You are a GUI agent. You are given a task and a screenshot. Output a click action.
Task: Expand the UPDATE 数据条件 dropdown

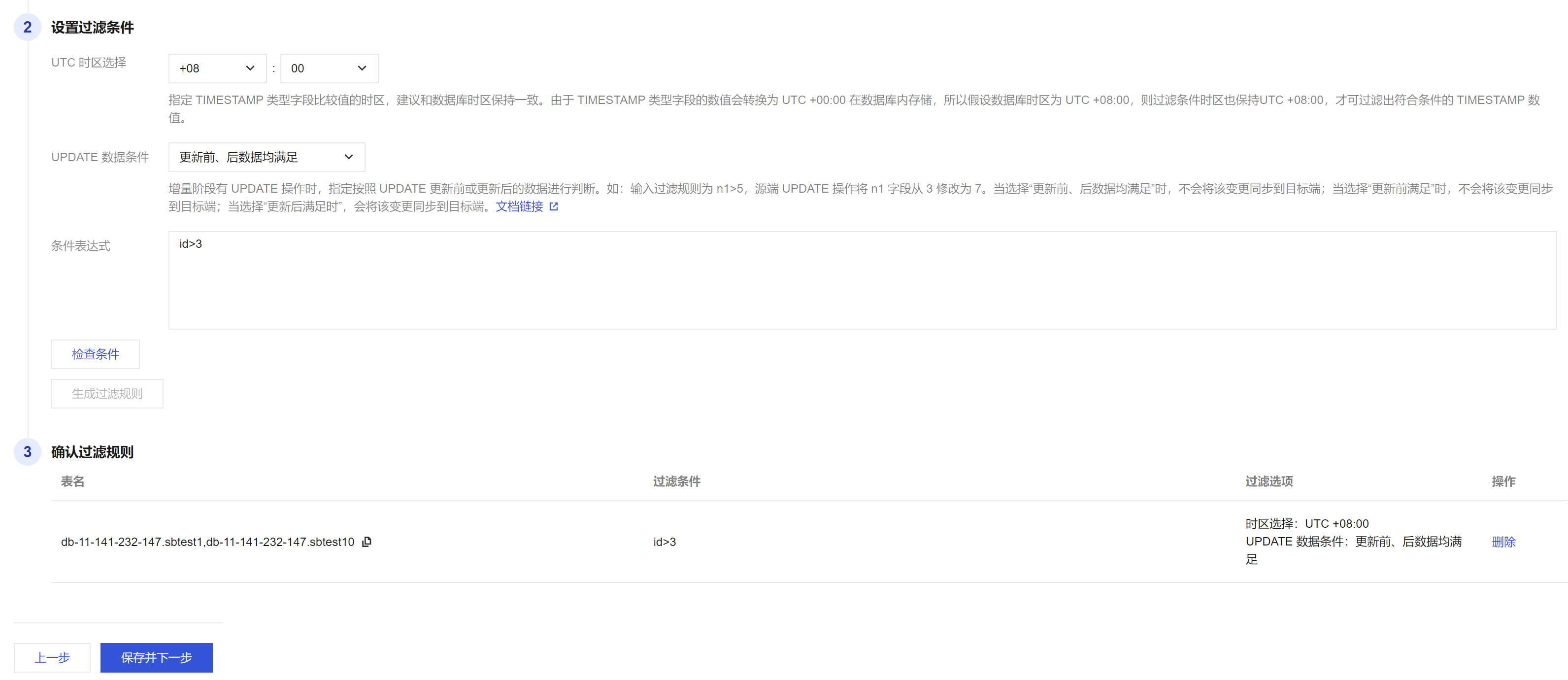266,157
